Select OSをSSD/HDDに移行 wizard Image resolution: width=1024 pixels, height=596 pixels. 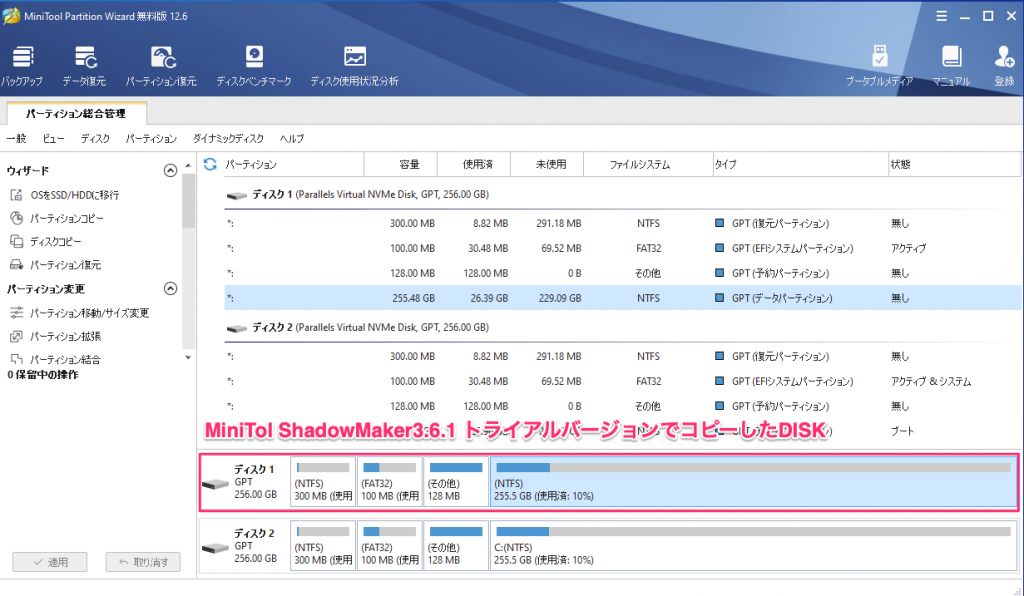click(x=65, y=195)
